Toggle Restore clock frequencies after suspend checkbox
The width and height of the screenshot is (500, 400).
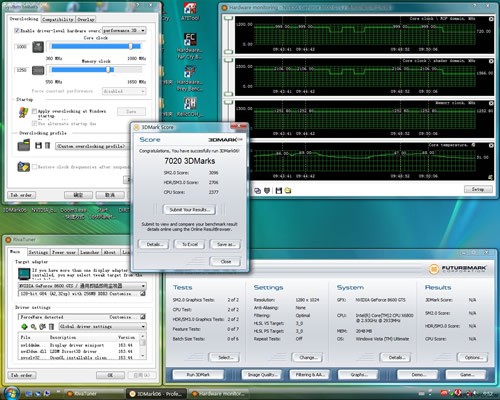click(x=34, y=167)
